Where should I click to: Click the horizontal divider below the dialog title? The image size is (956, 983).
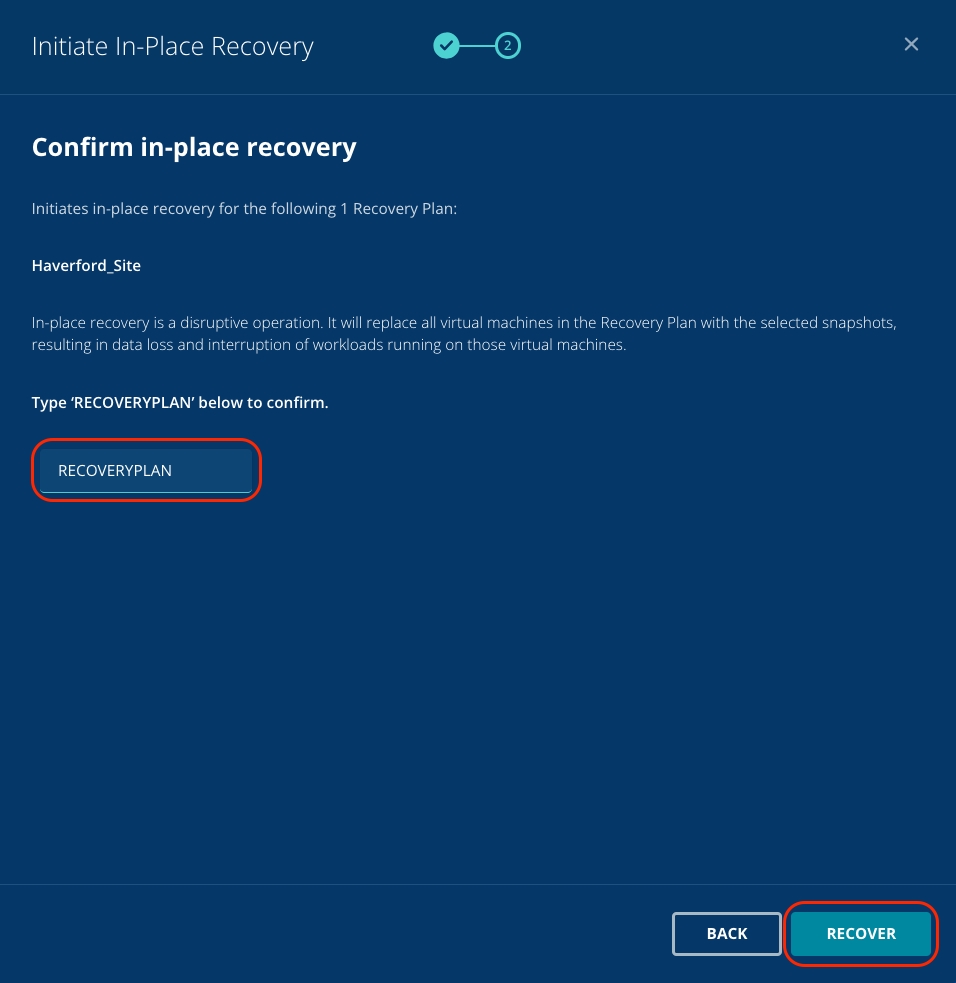click(478, 95)
